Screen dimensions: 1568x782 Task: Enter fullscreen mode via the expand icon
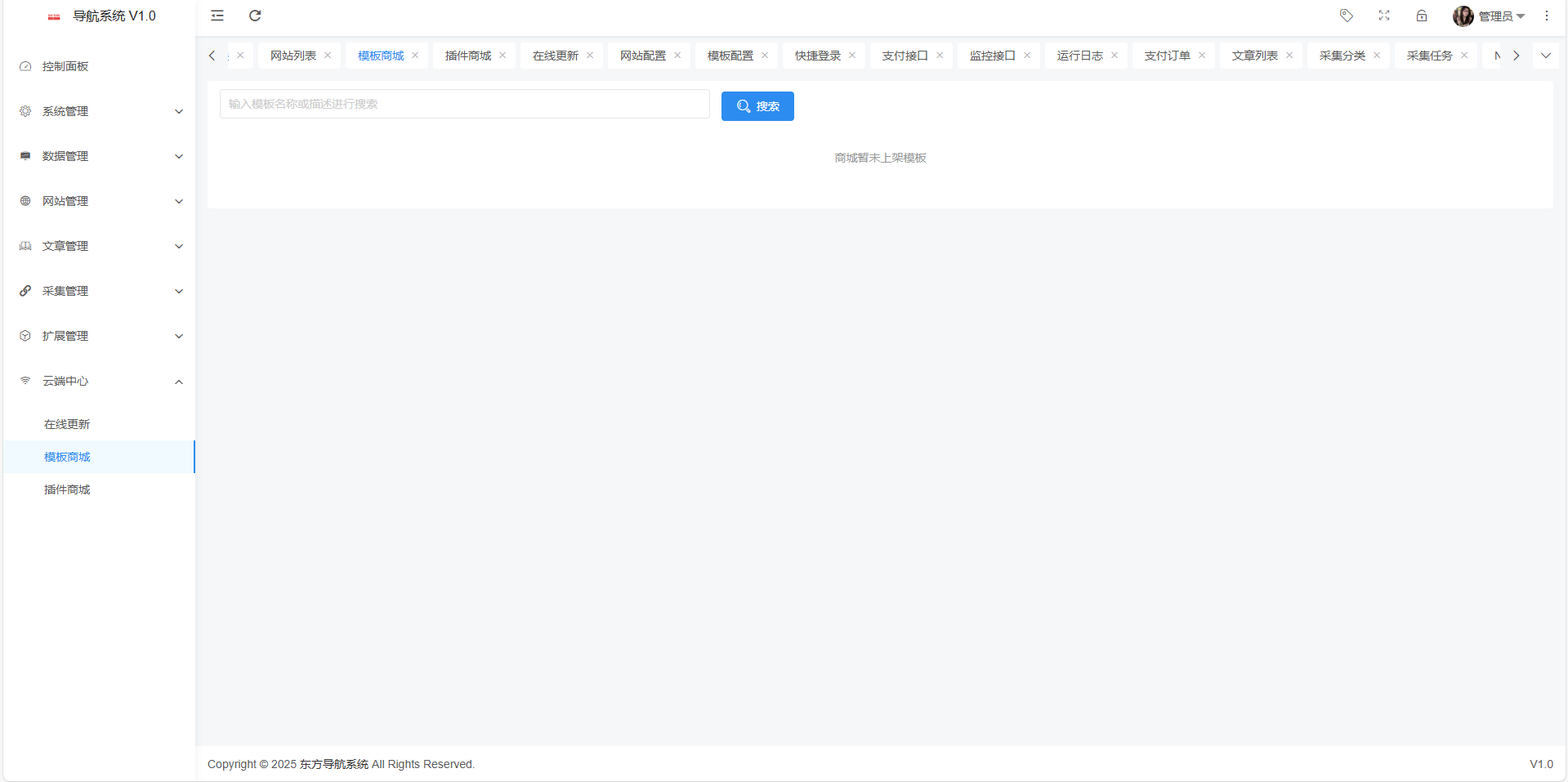1384,16
